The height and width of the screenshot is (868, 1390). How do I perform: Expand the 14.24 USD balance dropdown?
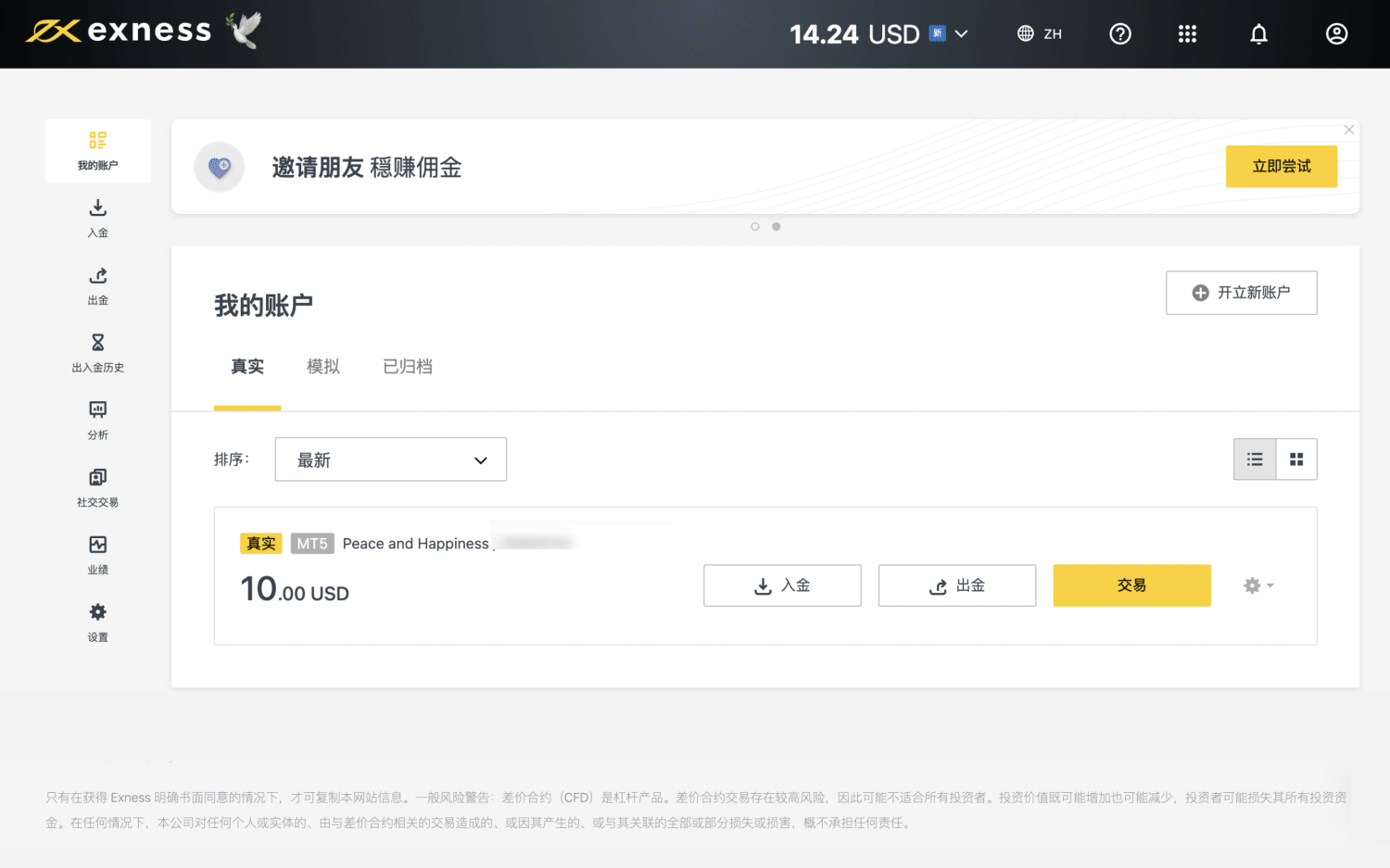pyautogui.click(x=961, y=34)
